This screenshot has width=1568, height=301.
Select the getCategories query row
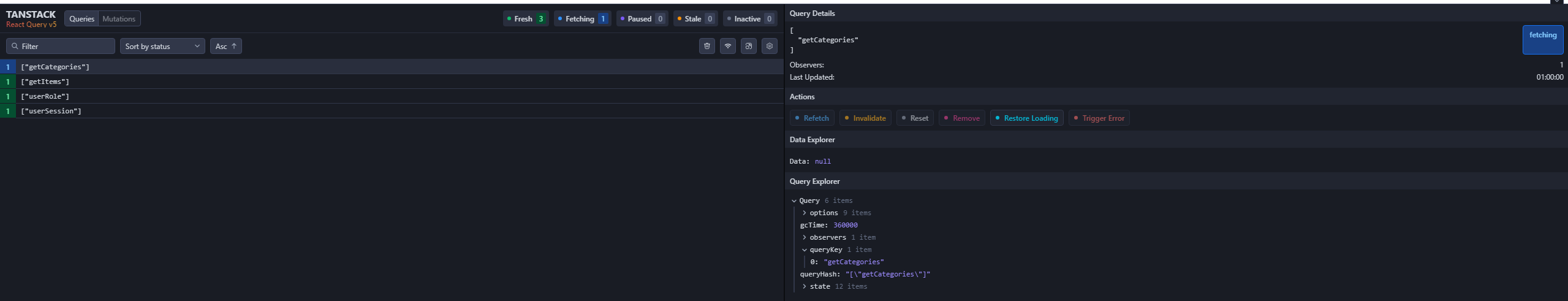click(392, 67)
